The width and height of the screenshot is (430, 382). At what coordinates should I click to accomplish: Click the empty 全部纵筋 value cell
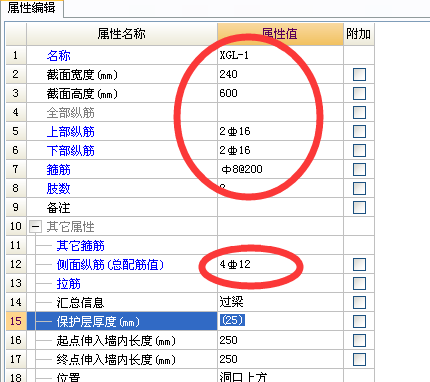(x=280, y=112)
